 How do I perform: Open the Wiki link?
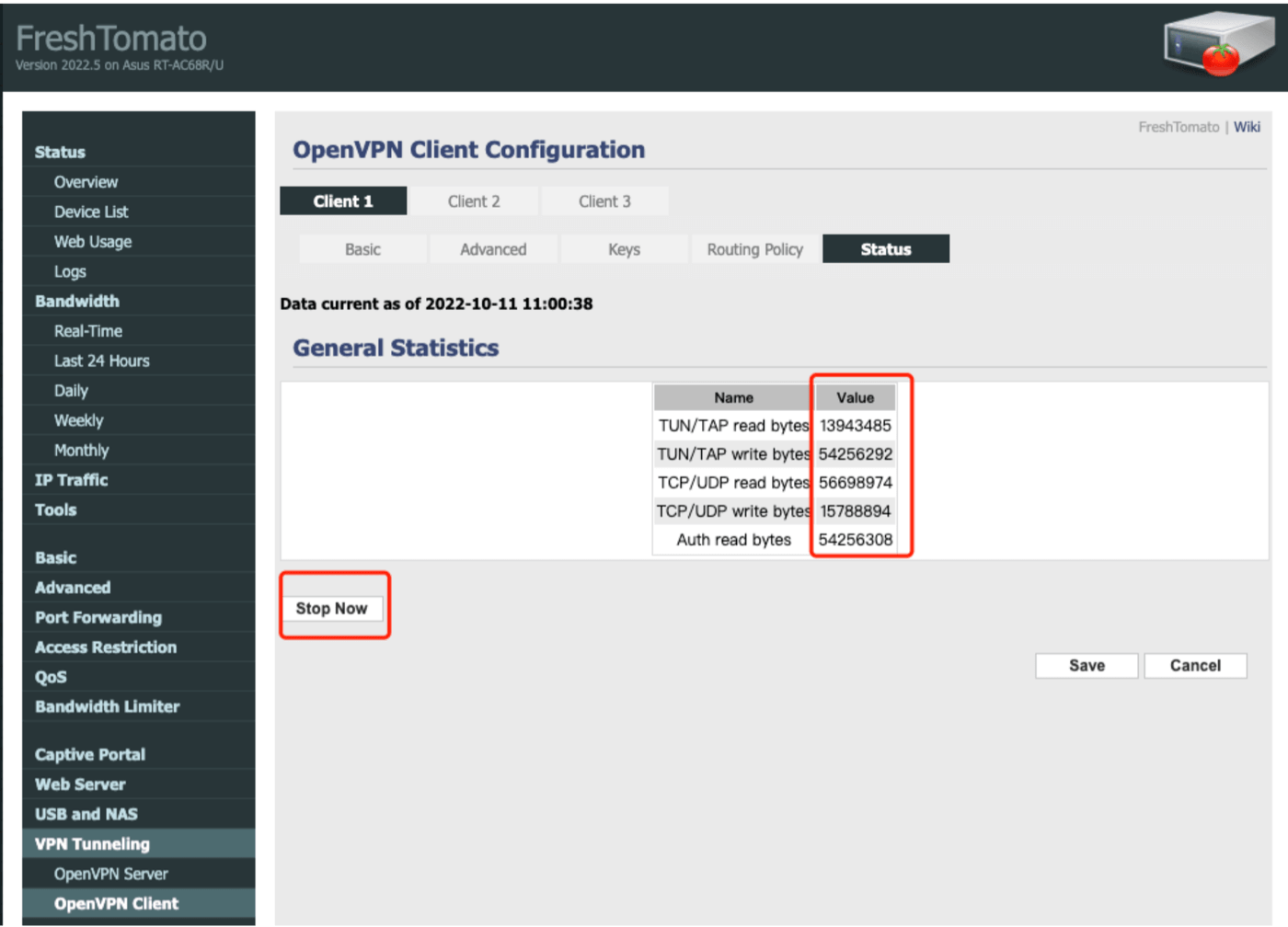pos(1247,127)
